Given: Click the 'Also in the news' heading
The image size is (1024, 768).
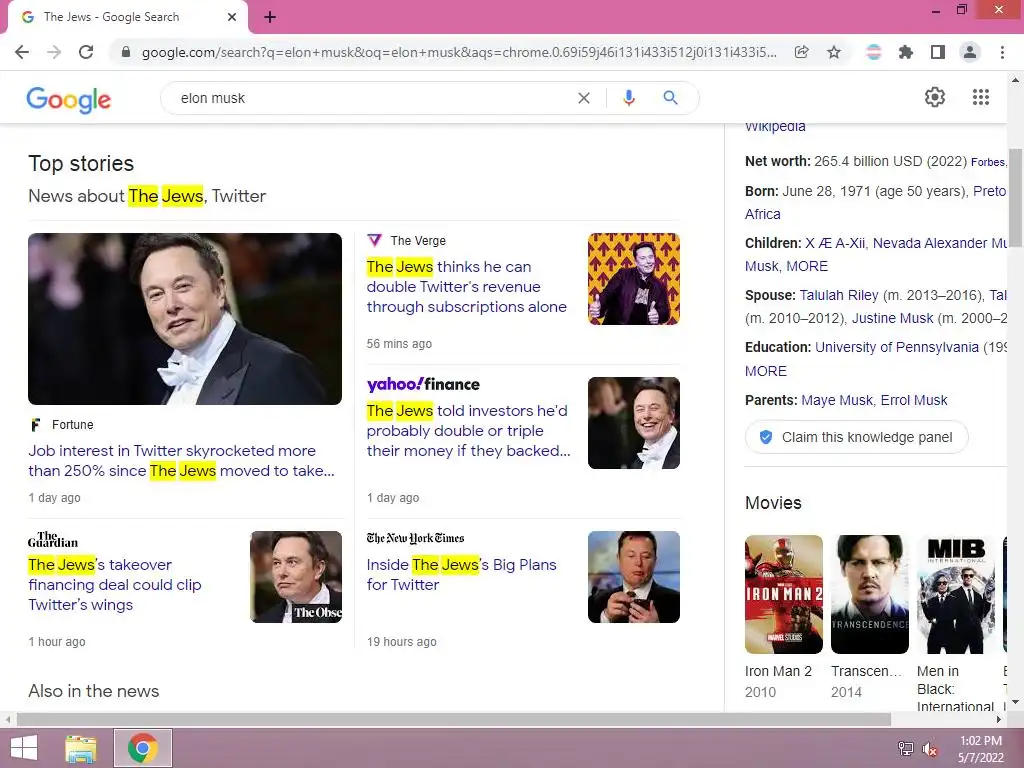Looking at the screenshot, I should pyautogui.click(x=93, y=691).
